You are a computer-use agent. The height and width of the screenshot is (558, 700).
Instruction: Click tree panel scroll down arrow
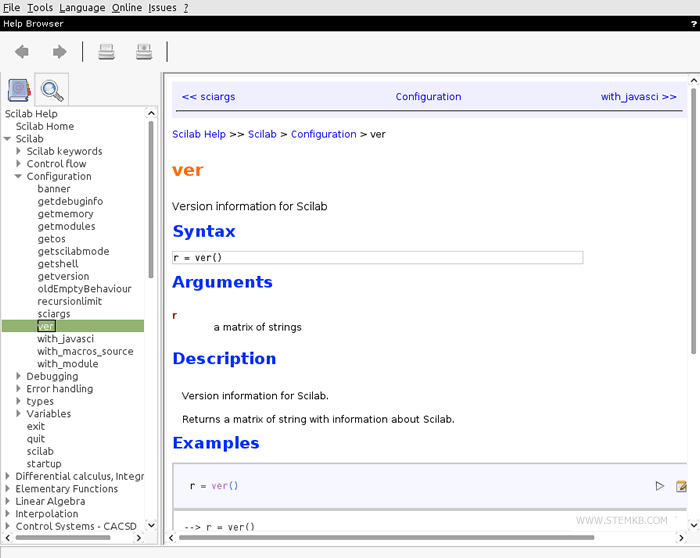click(151, 525)
